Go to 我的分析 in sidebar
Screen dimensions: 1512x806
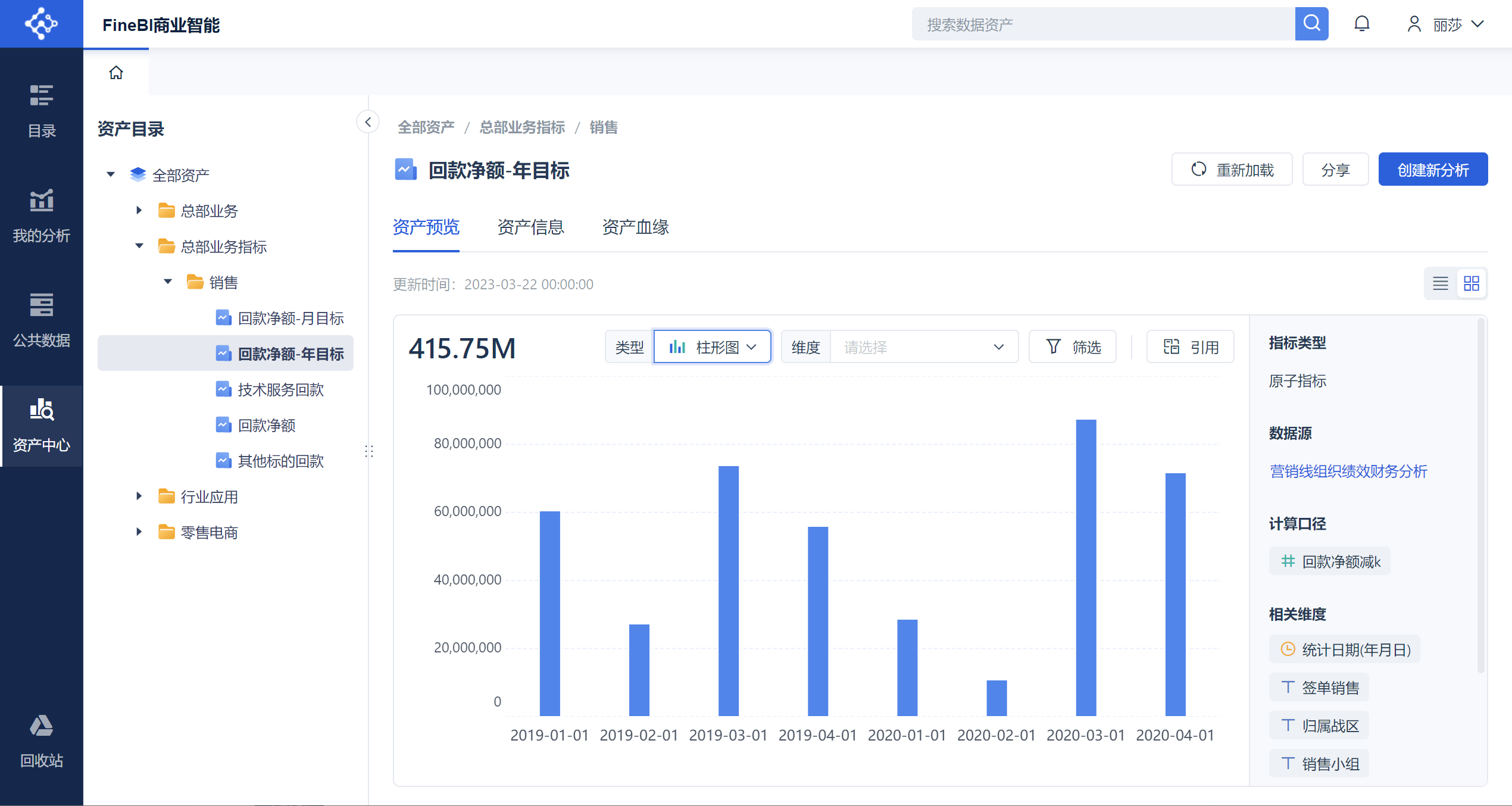click(42, 216)
